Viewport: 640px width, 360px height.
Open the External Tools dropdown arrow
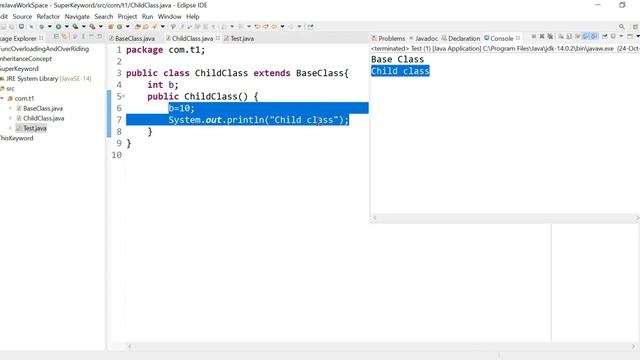[100, 27]
